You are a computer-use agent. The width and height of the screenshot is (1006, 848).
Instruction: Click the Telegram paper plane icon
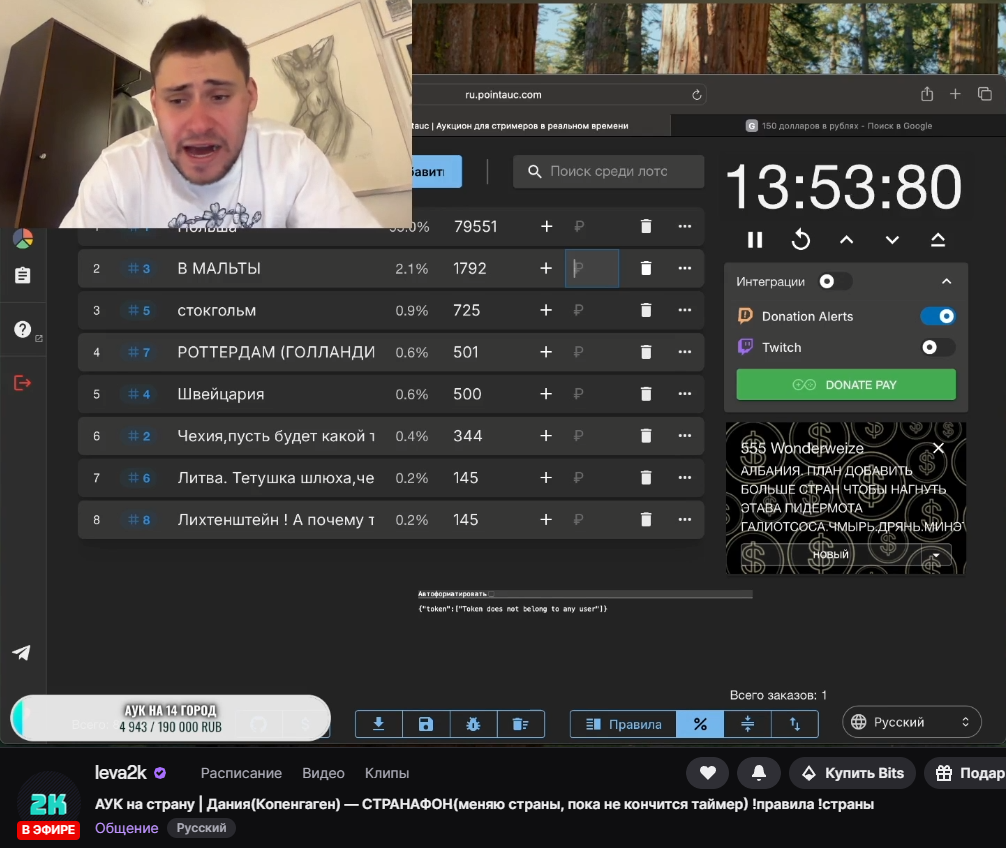click(22, 653)
